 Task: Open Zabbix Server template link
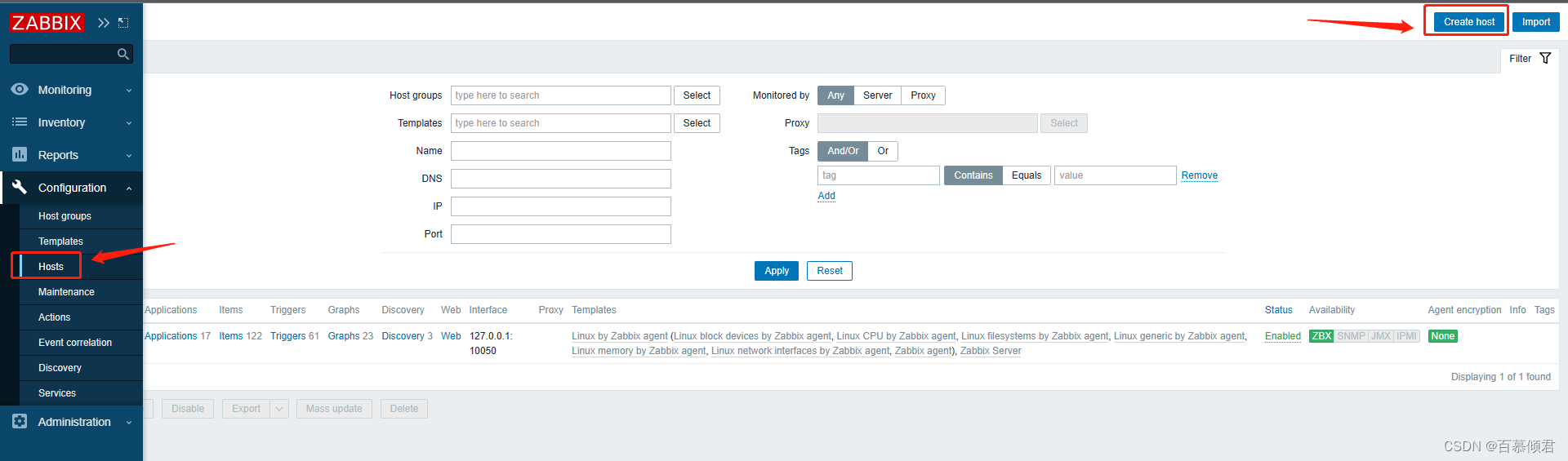pos(991,351)
